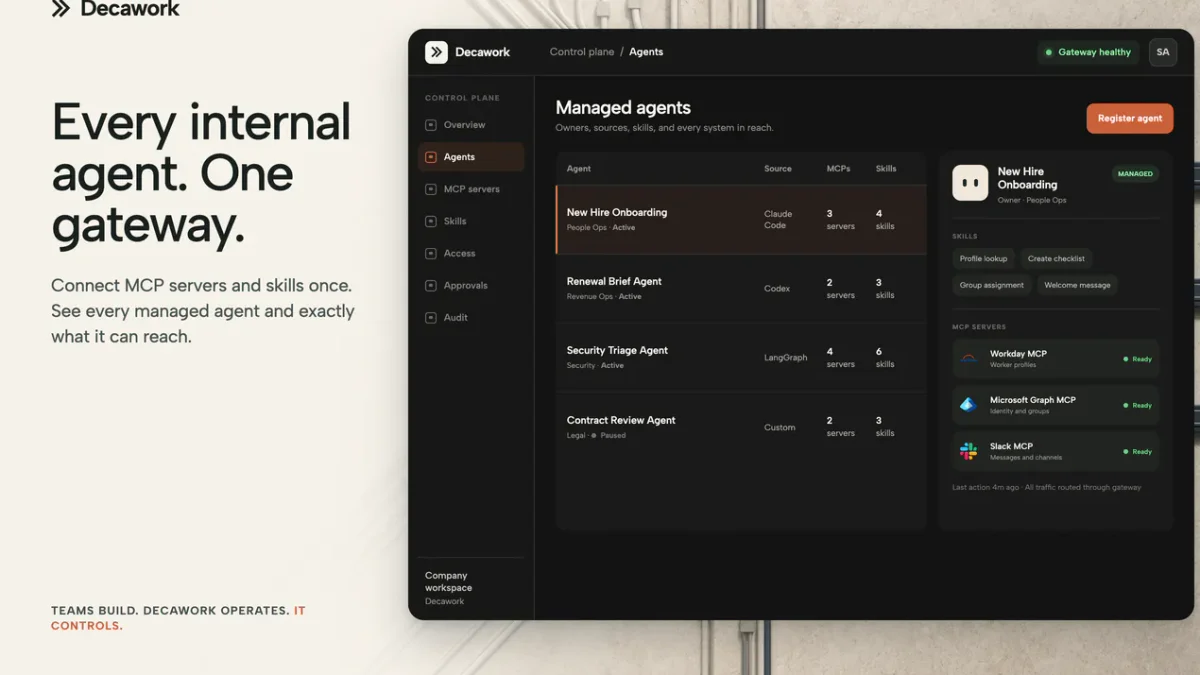Click the Group assignment skill chip
1200x675 pixels.
992,285
